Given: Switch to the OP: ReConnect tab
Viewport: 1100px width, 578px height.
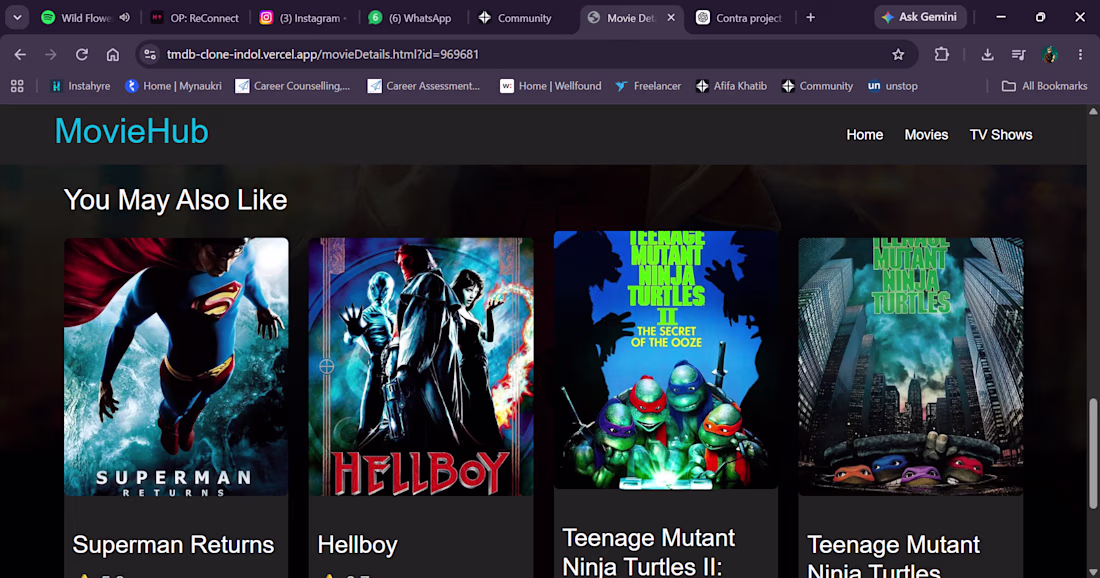Looking at the screenshot, I should [x=196, y=18].
